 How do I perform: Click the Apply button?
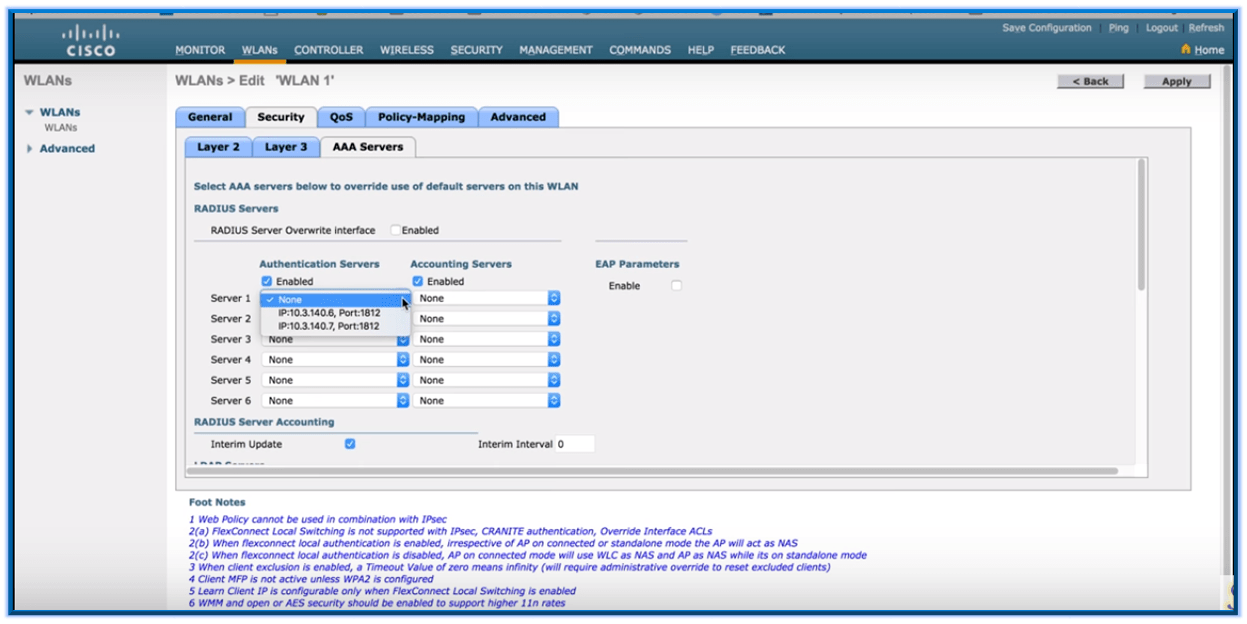[1177, 81]
